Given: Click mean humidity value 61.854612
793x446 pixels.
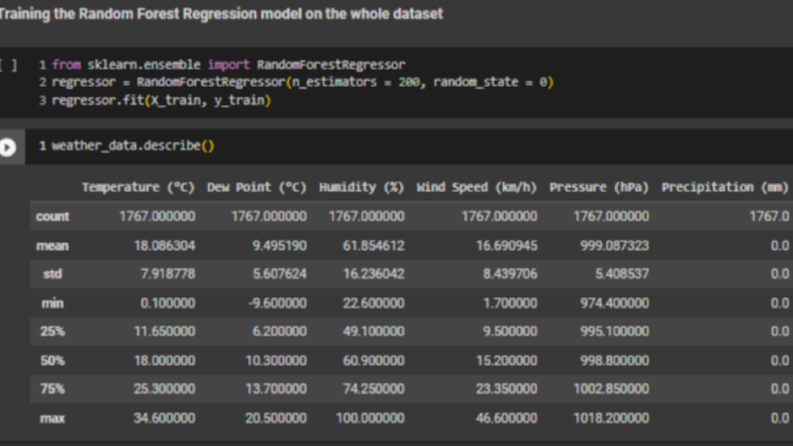Looking at the screenshot, I should [374, 246].
